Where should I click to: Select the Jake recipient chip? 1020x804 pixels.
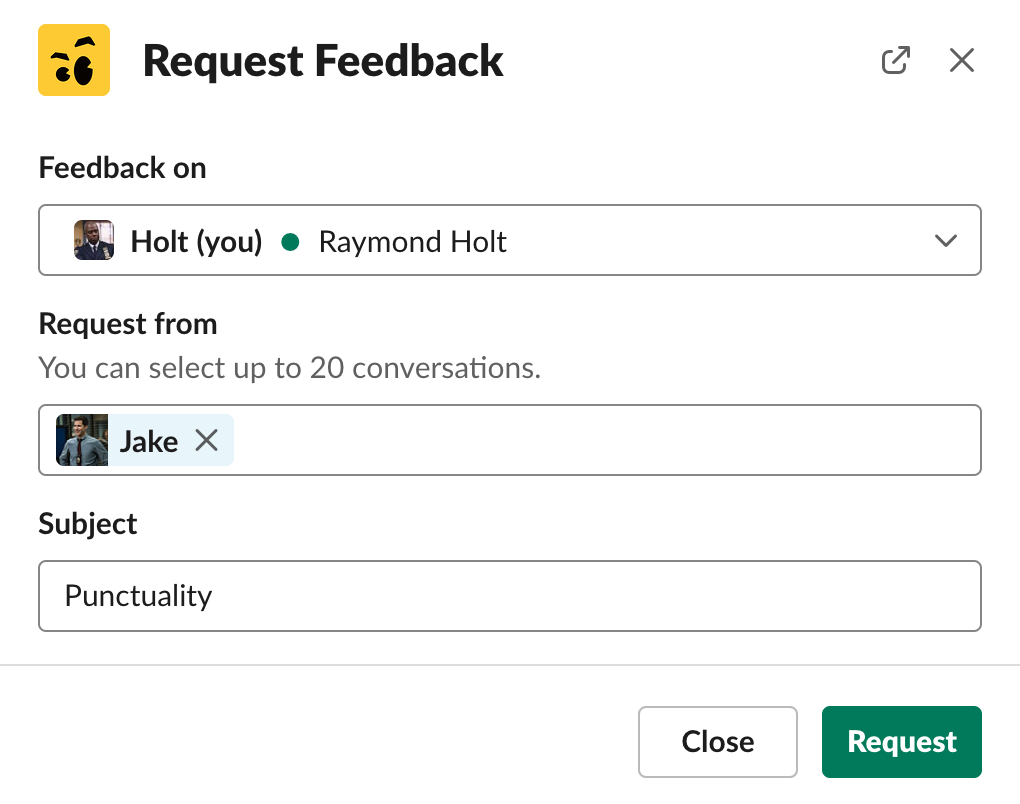point(144,440)
